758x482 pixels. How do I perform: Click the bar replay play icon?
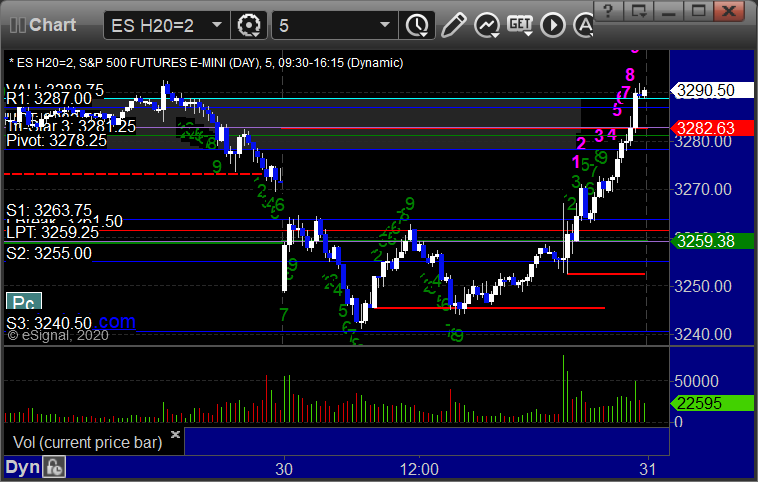click(x=553, y=25)
